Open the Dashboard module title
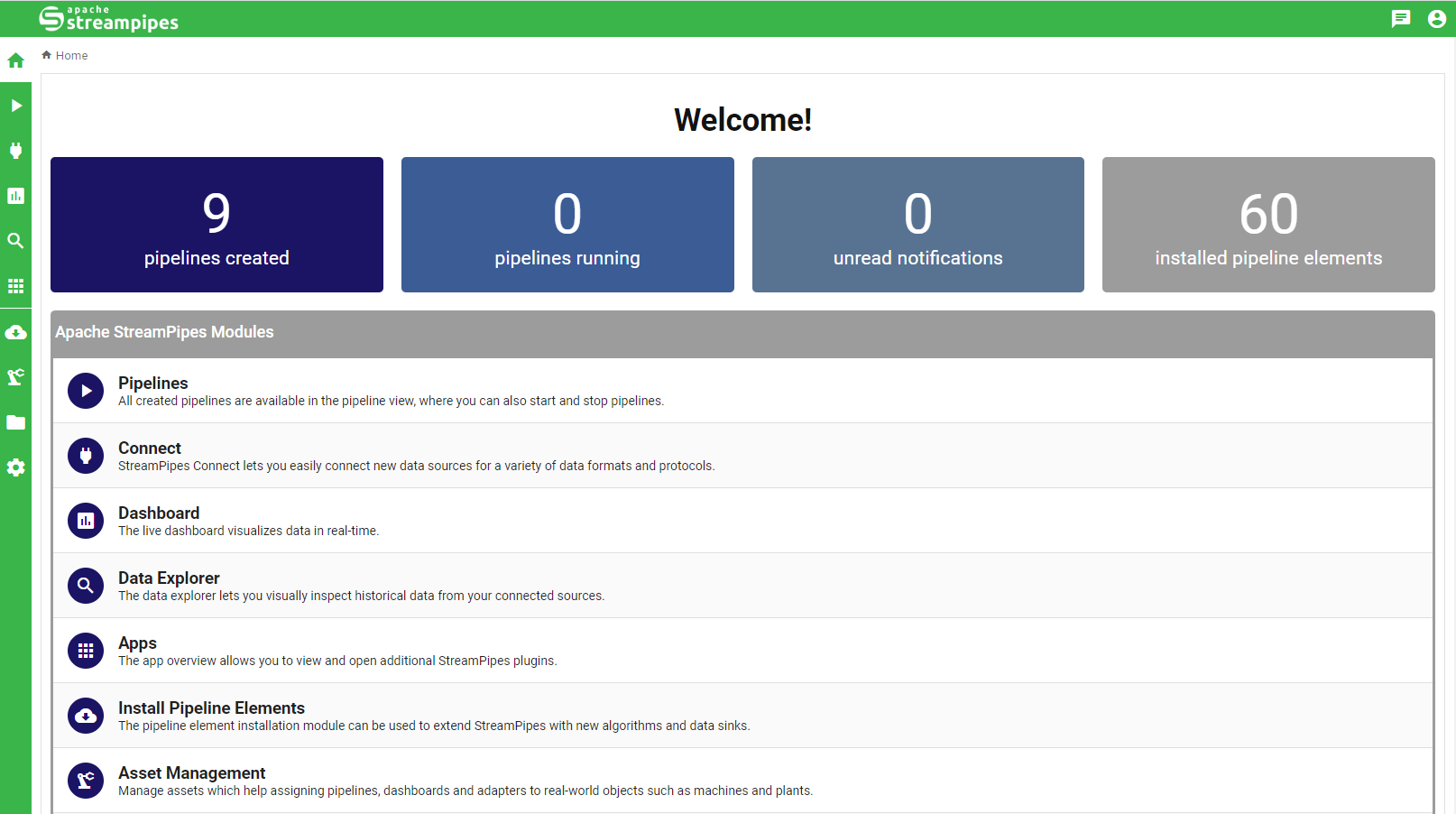This screenshot has height=814, width=1456. [x=159, y=513]
